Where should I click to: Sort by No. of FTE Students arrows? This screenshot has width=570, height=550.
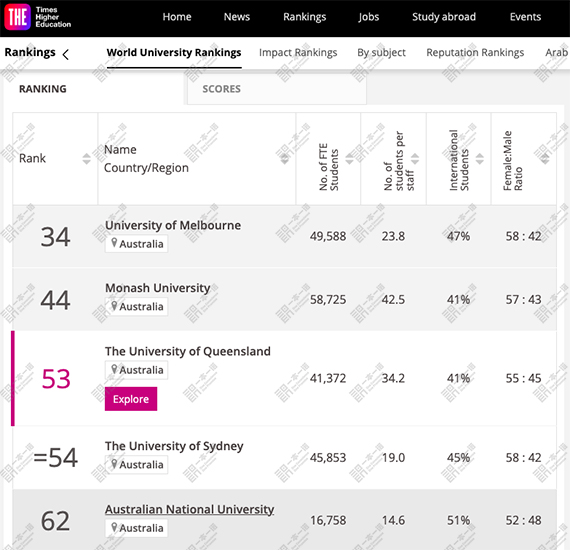point(349,158)
